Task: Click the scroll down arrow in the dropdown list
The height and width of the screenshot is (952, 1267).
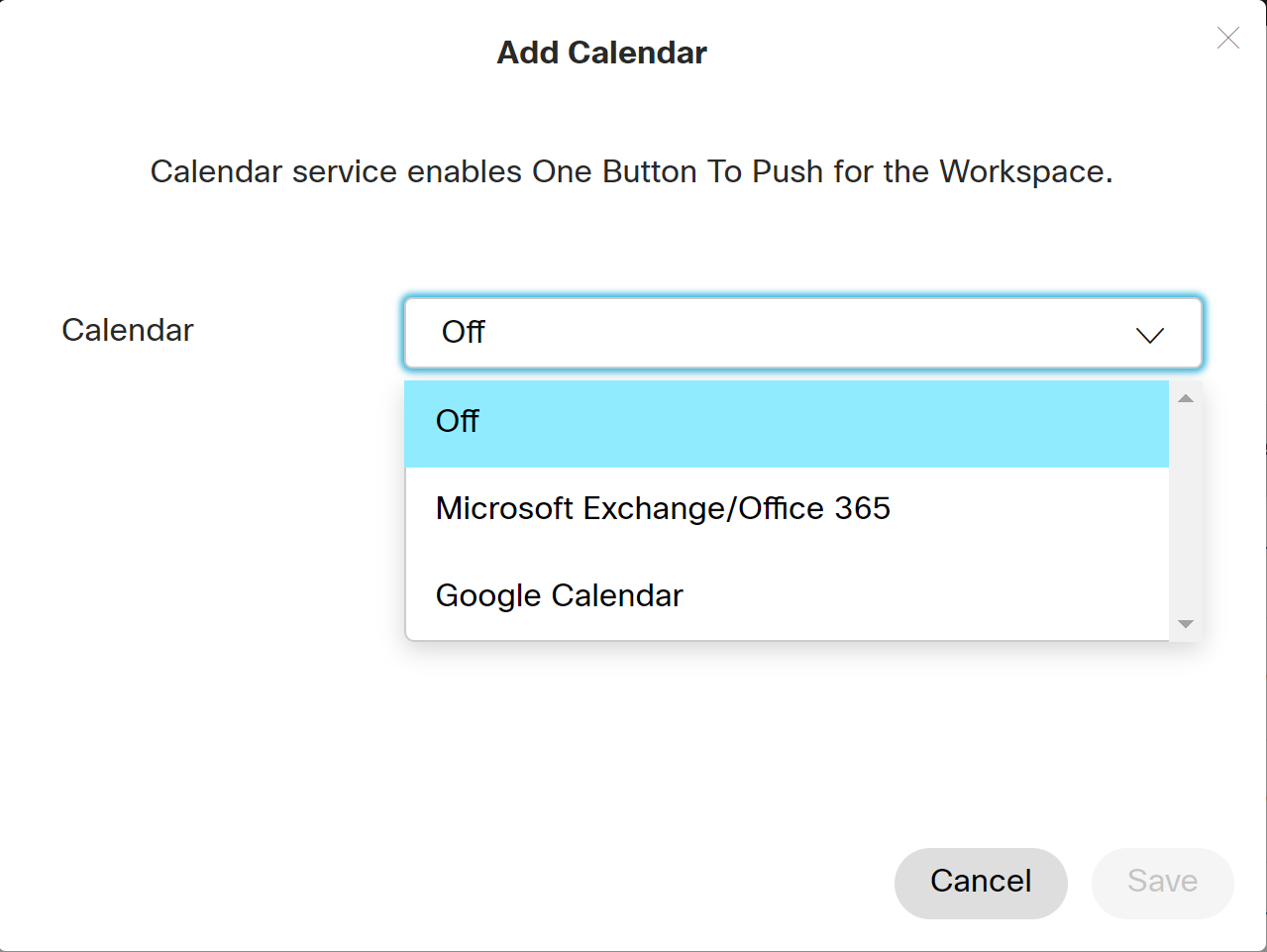Action: 1186,624
